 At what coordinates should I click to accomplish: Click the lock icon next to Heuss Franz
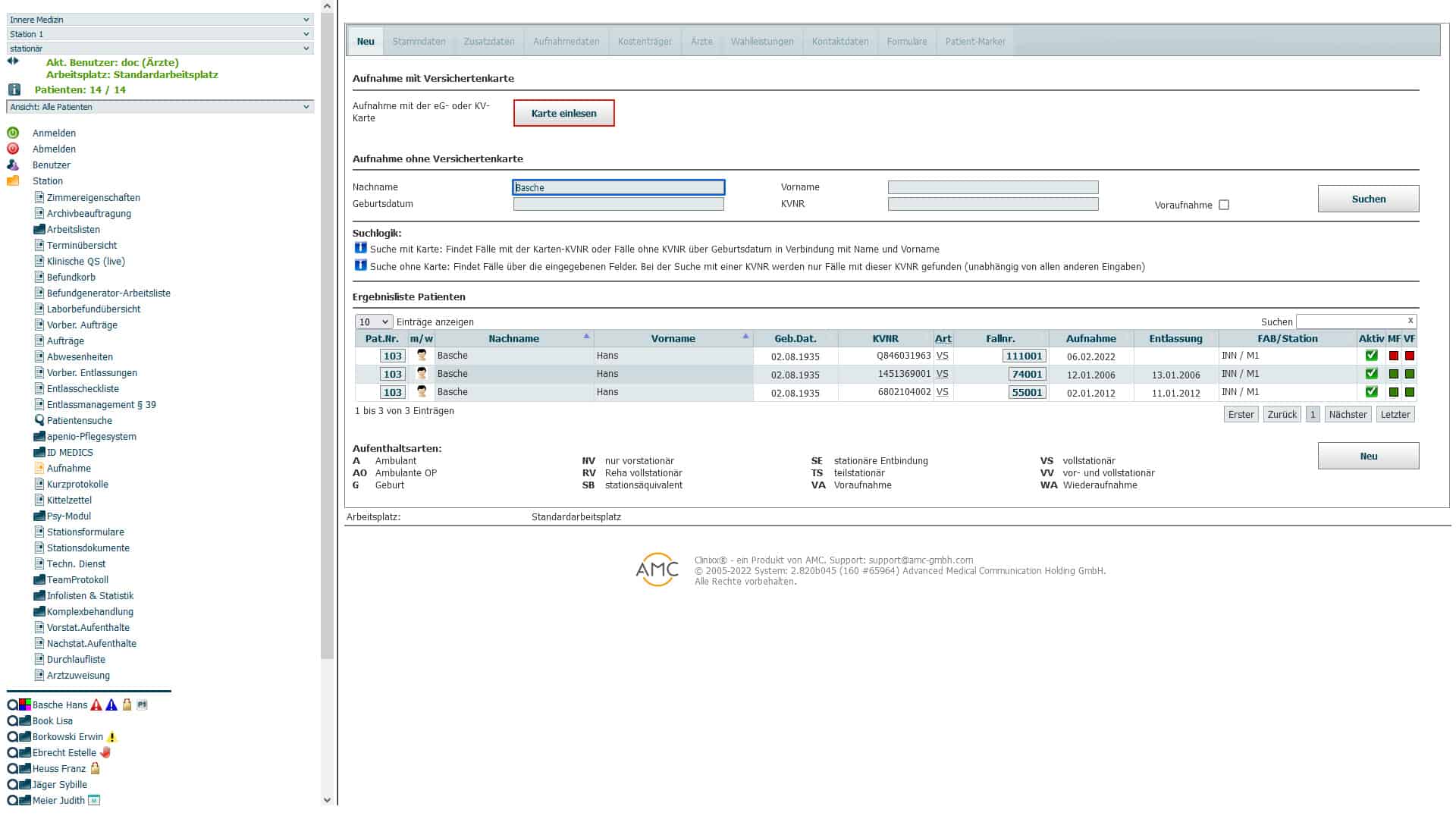pos(96,769)
